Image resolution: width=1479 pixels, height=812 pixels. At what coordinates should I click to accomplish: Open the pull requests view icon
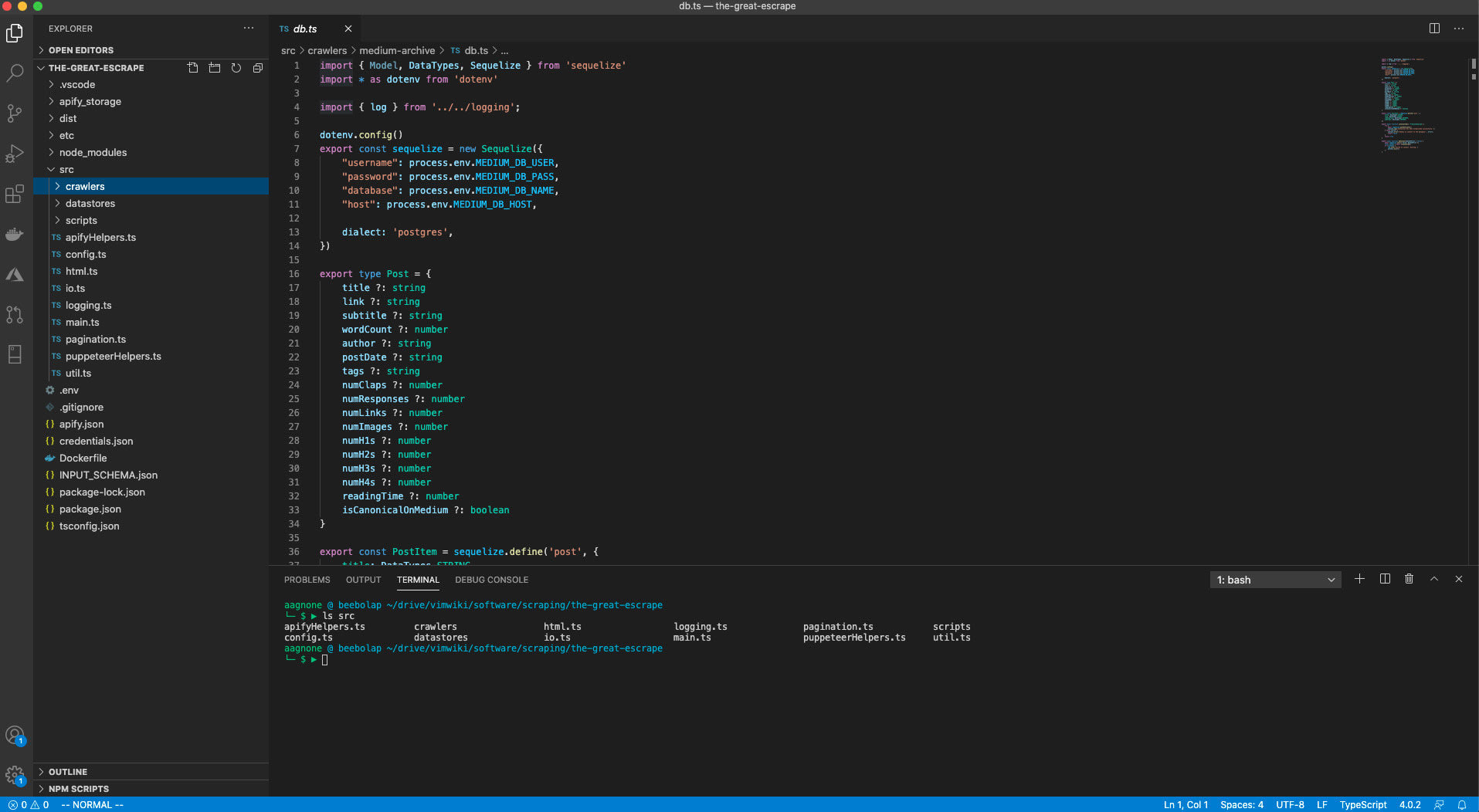pos(15,314)
